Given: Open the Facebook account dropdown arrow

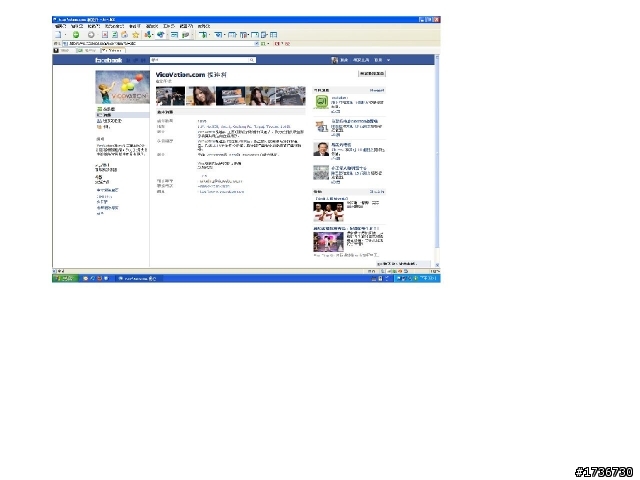Looking at the screenshot, I should point(388,60).
